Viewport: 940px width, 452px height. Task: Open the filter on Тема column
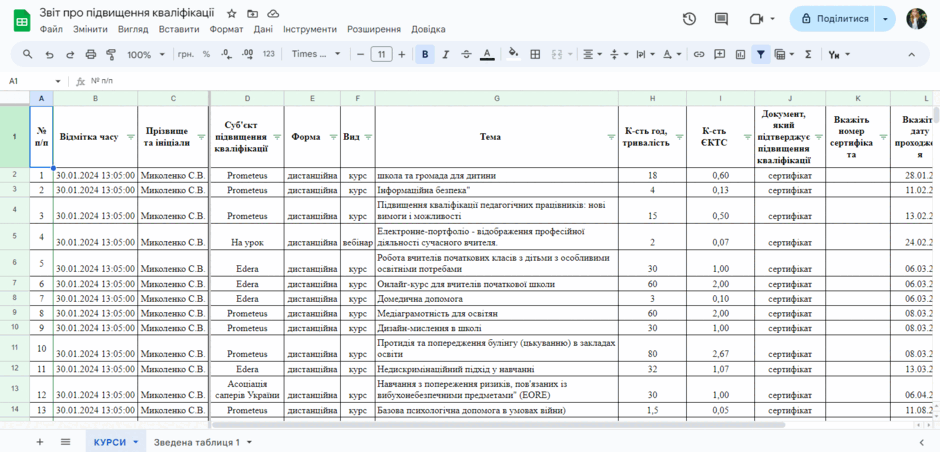pyautogui.click(x=611, y=137)
